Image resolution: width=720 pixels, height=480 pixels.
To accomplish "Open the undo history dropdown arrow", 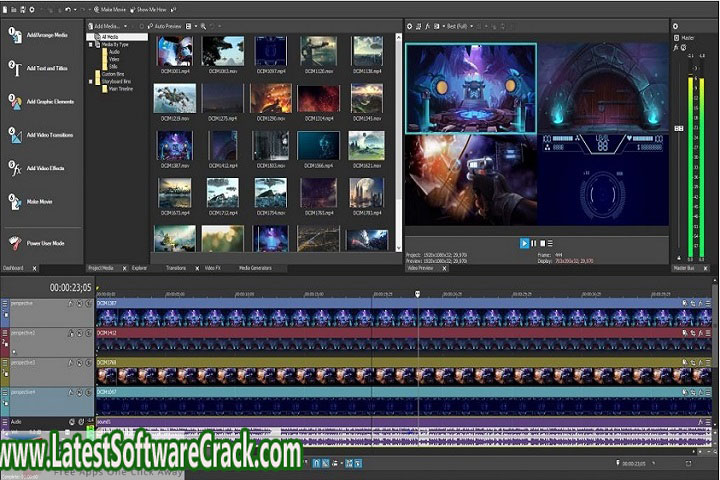I will coord(75,10).
